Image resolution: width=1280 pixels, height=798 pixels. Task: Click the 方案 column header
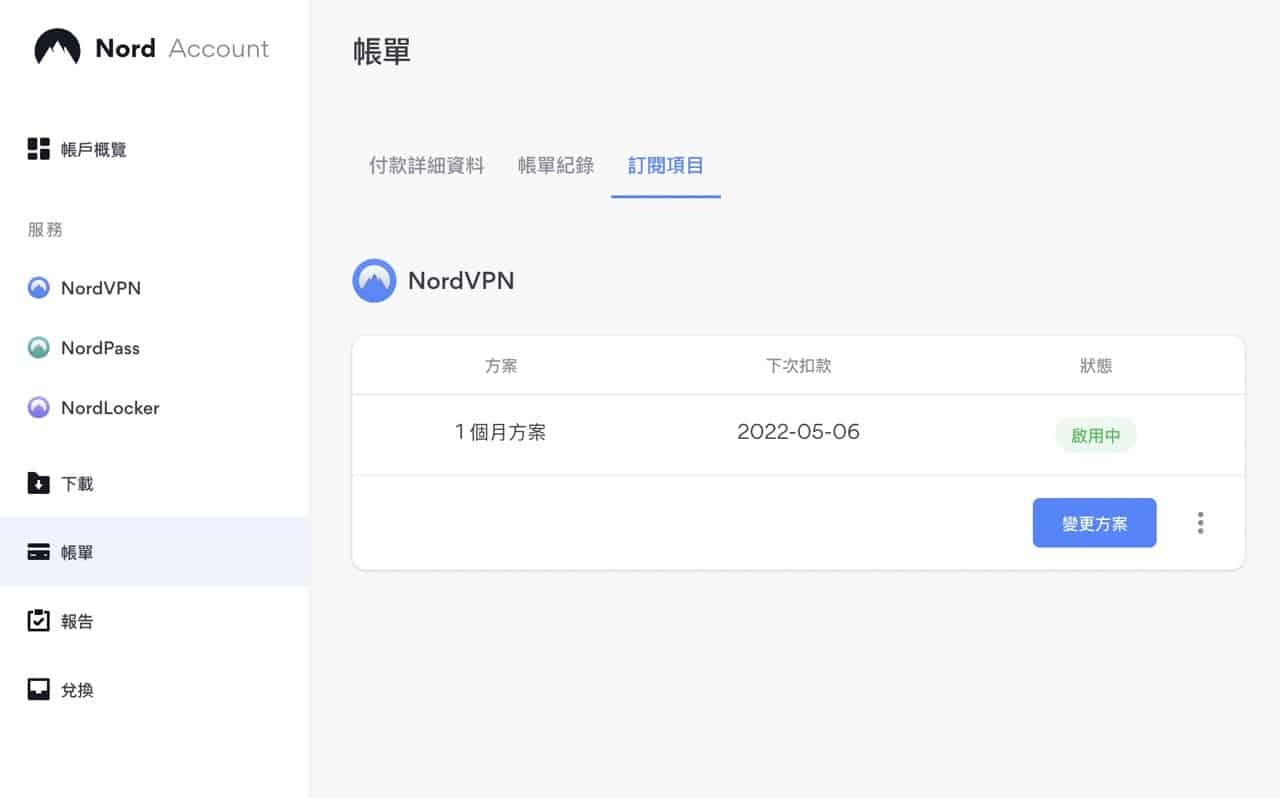pos(500,366)
